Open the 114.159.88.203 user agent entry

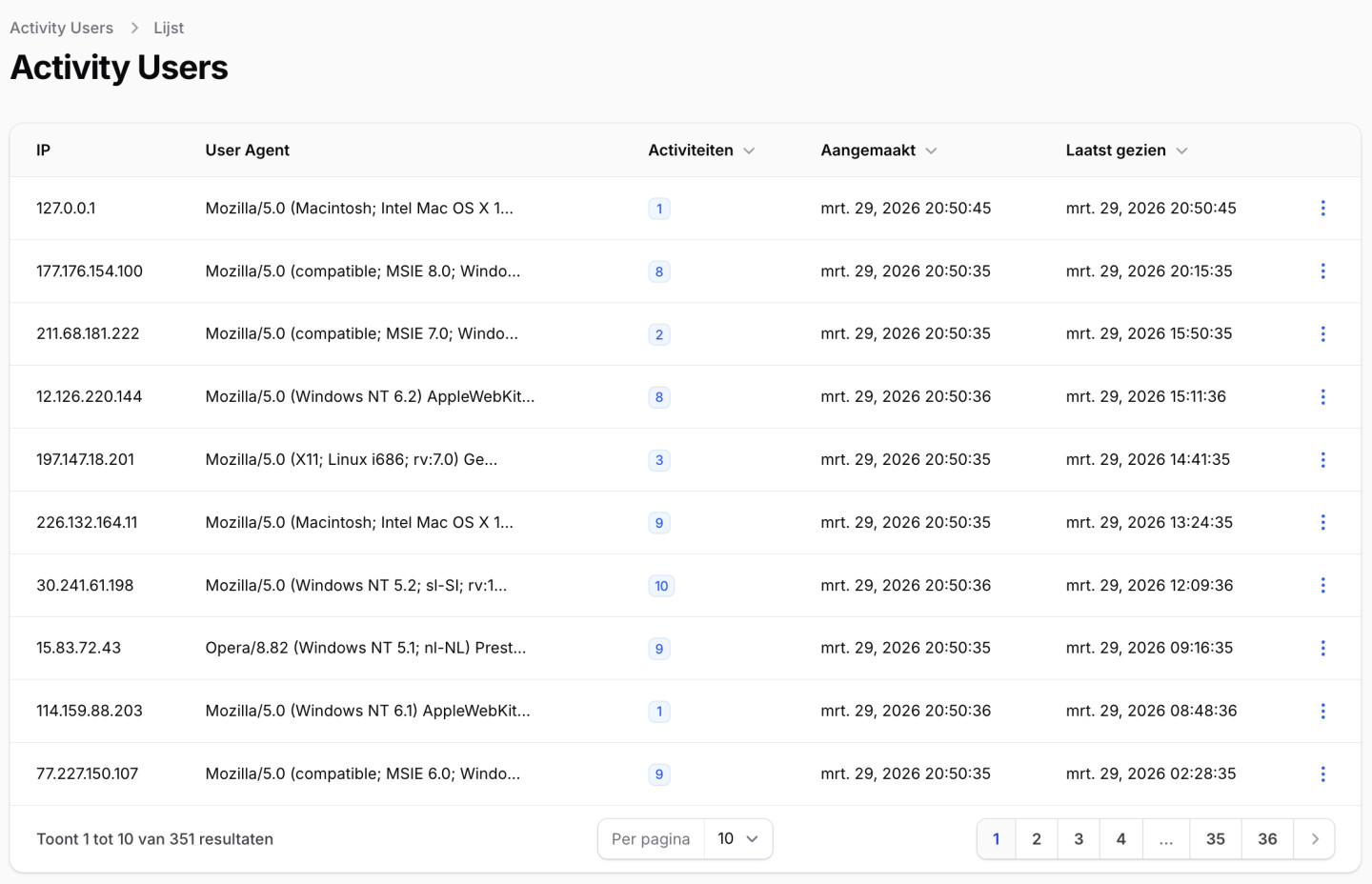pyautogui.click(x=368, y=712)
